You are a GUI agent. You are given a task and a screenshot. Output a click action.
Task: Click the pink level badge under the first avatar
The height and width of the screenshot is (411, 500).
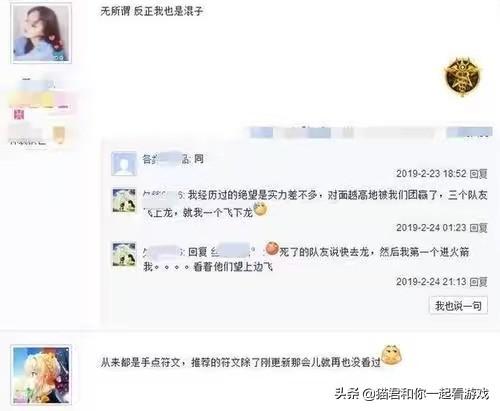(x=19, y=115)
